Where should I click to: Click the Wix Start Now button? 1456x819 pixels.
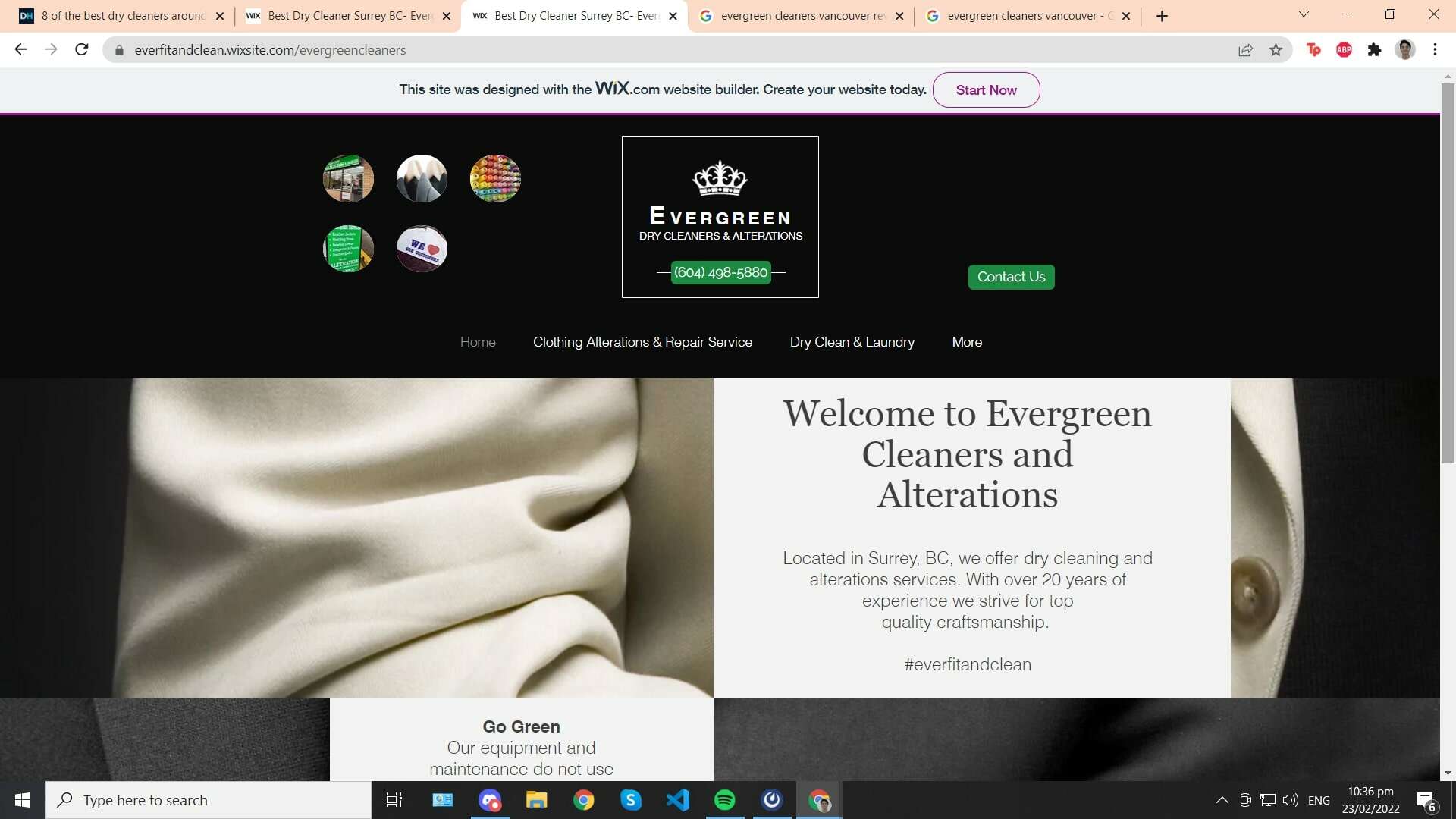pyautogui.click(x=986, y=89)
